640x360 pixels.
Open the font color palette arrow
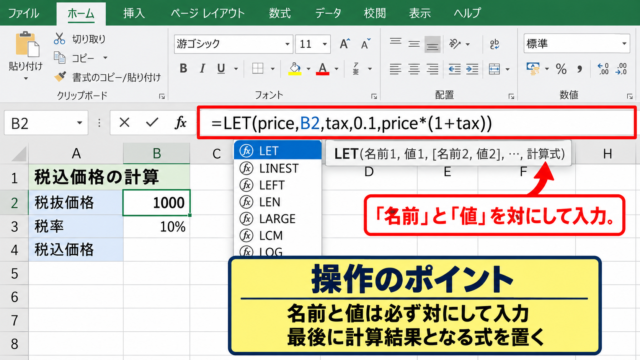336,69
